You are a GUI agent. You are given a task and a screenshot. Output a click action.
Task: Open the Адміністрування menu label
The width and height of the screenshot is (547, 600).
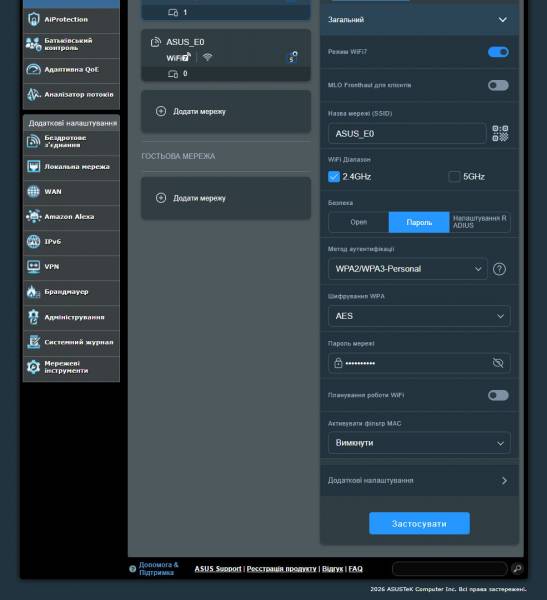(74, 317)
